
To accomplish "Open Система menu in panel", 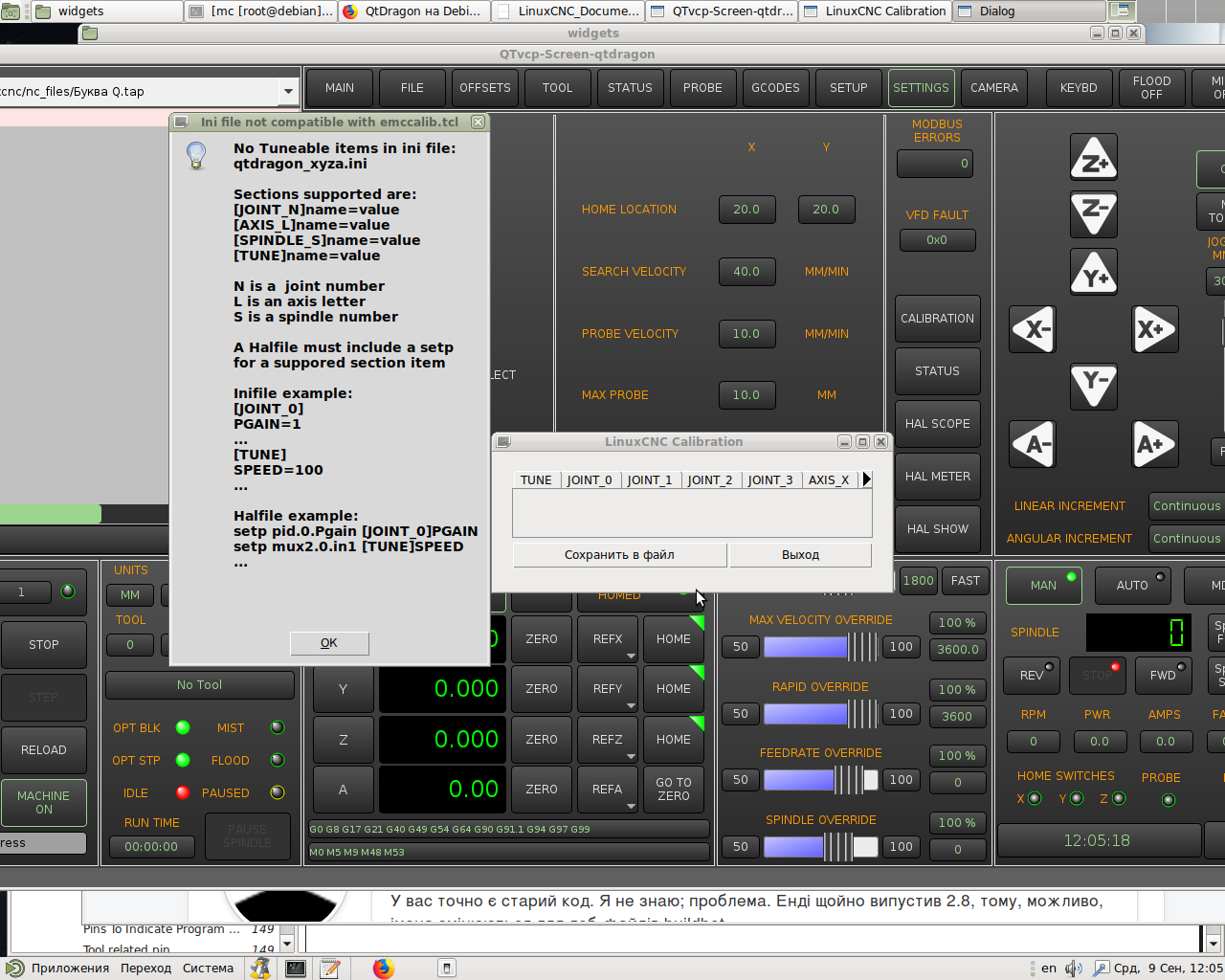I will point(208,968).
